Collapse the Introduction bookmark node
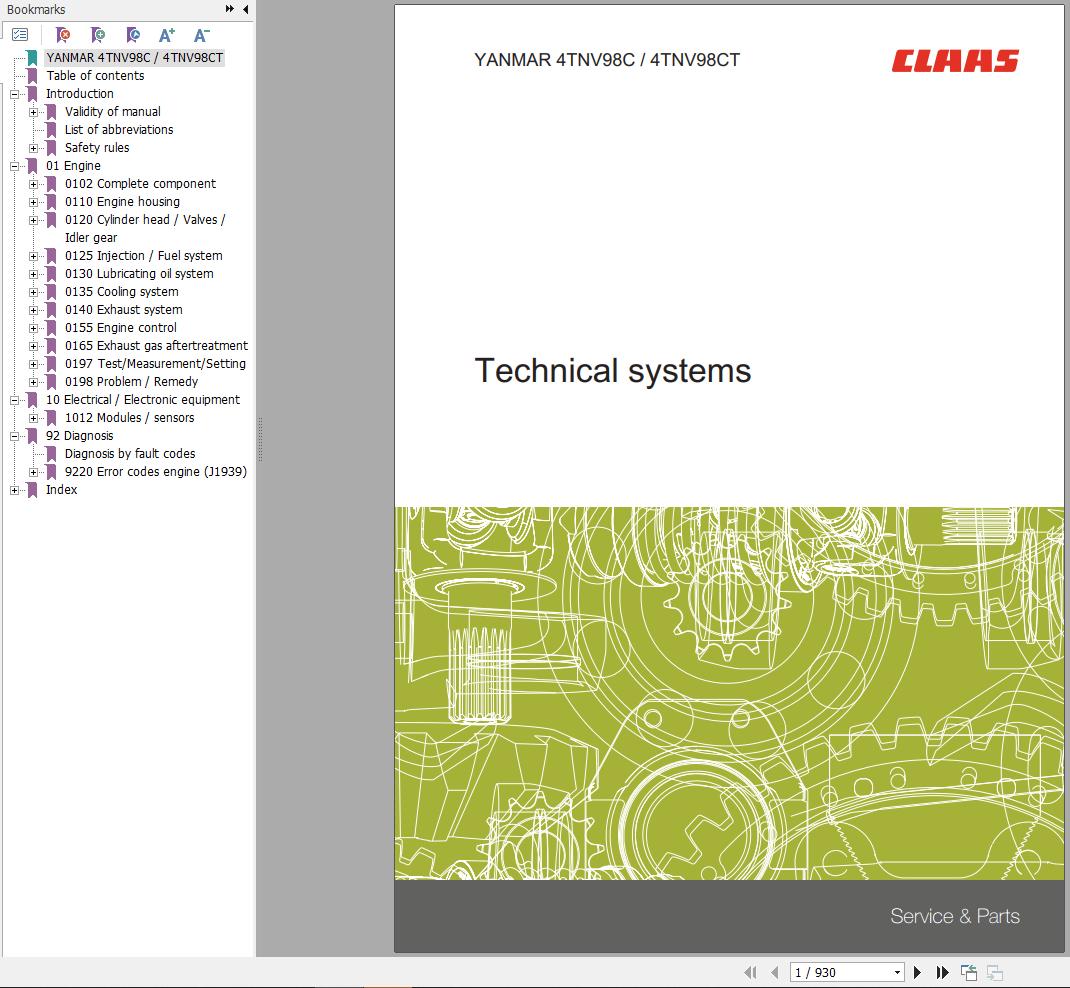 pos(14,94)
